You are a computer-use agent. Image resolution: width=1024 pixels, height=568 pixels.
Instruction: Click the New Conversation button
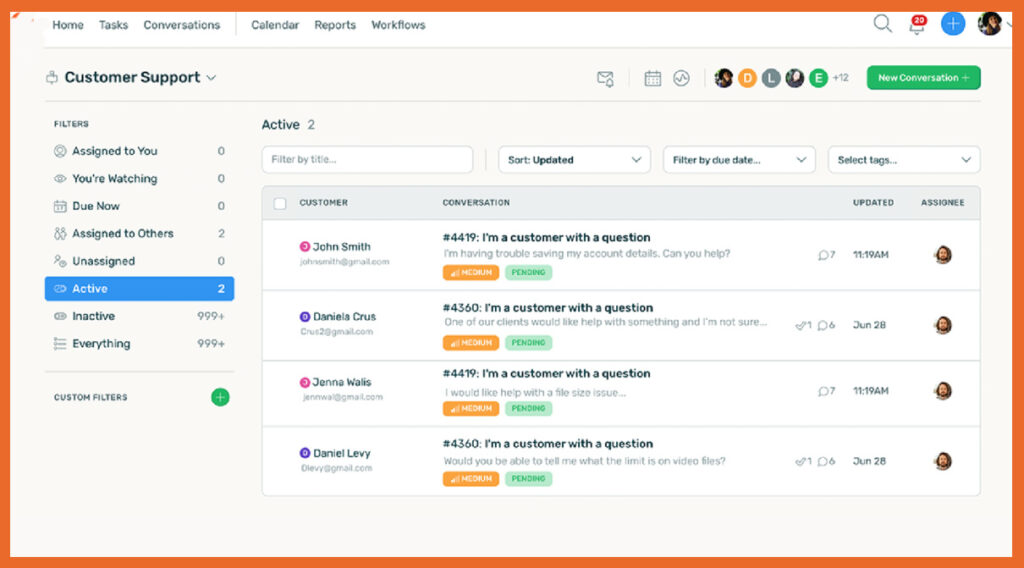tap(923, 78)
